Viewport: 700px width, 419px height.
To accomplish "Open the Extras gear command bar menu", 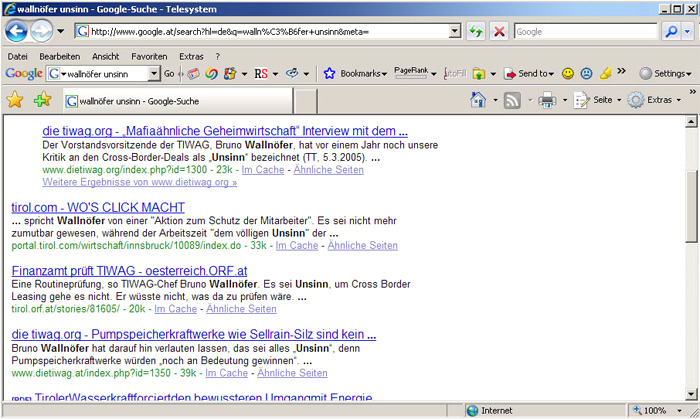I will coord(654,100).
